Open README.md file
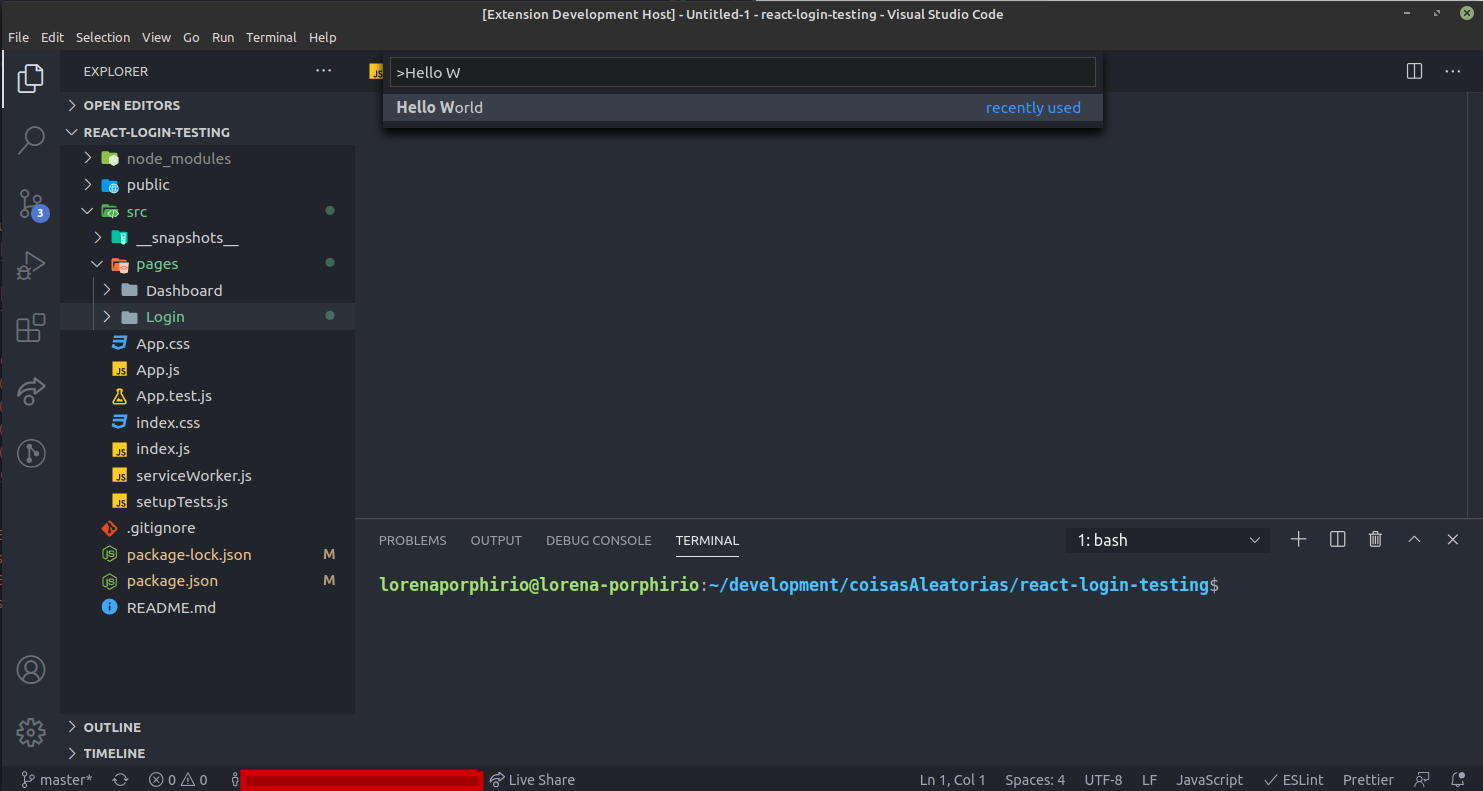 (207, 607)
